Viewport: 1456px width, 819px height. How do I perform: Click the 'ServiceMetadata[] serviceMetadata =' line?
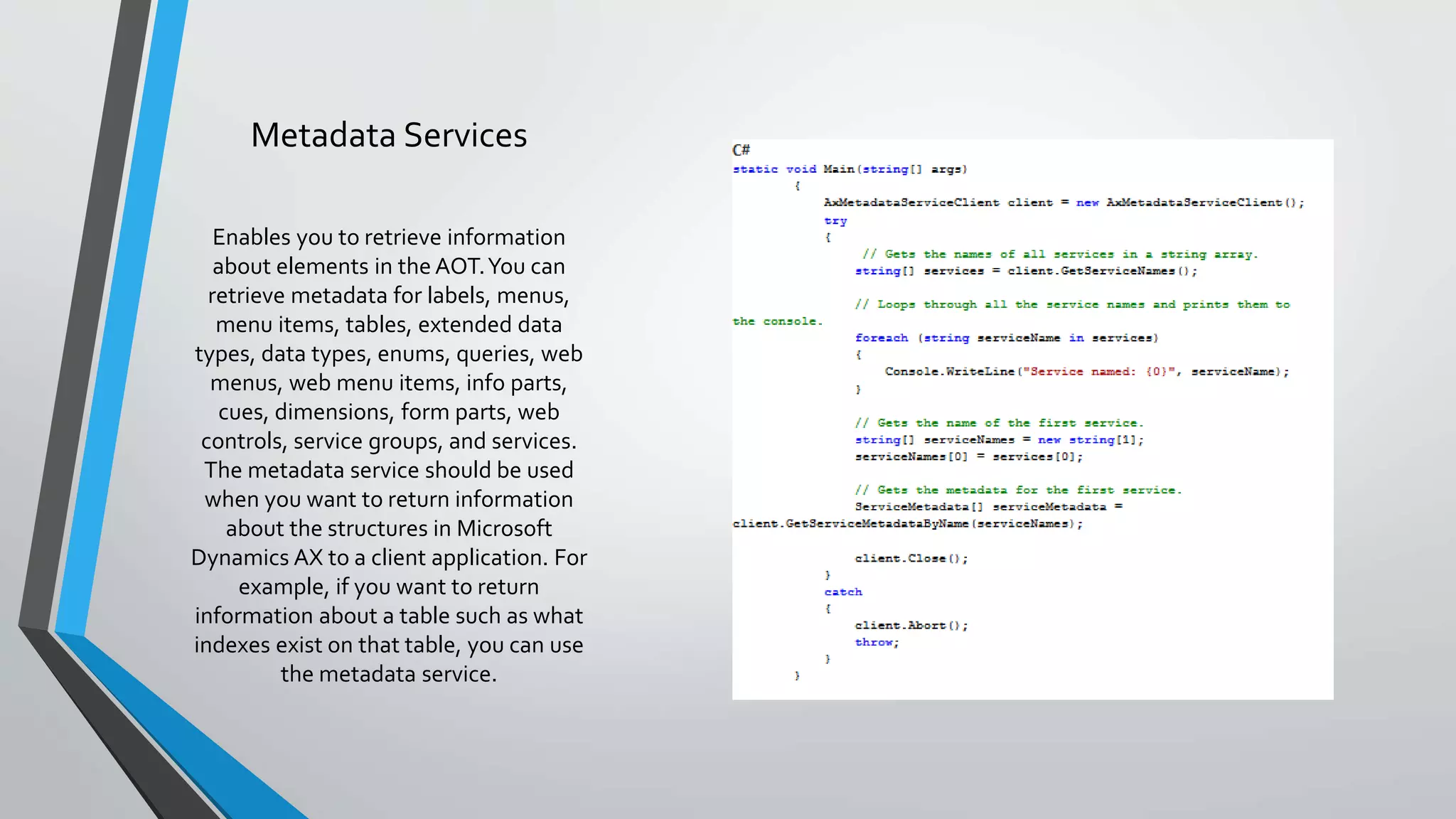pyautogui.click(x=988, y=507)
